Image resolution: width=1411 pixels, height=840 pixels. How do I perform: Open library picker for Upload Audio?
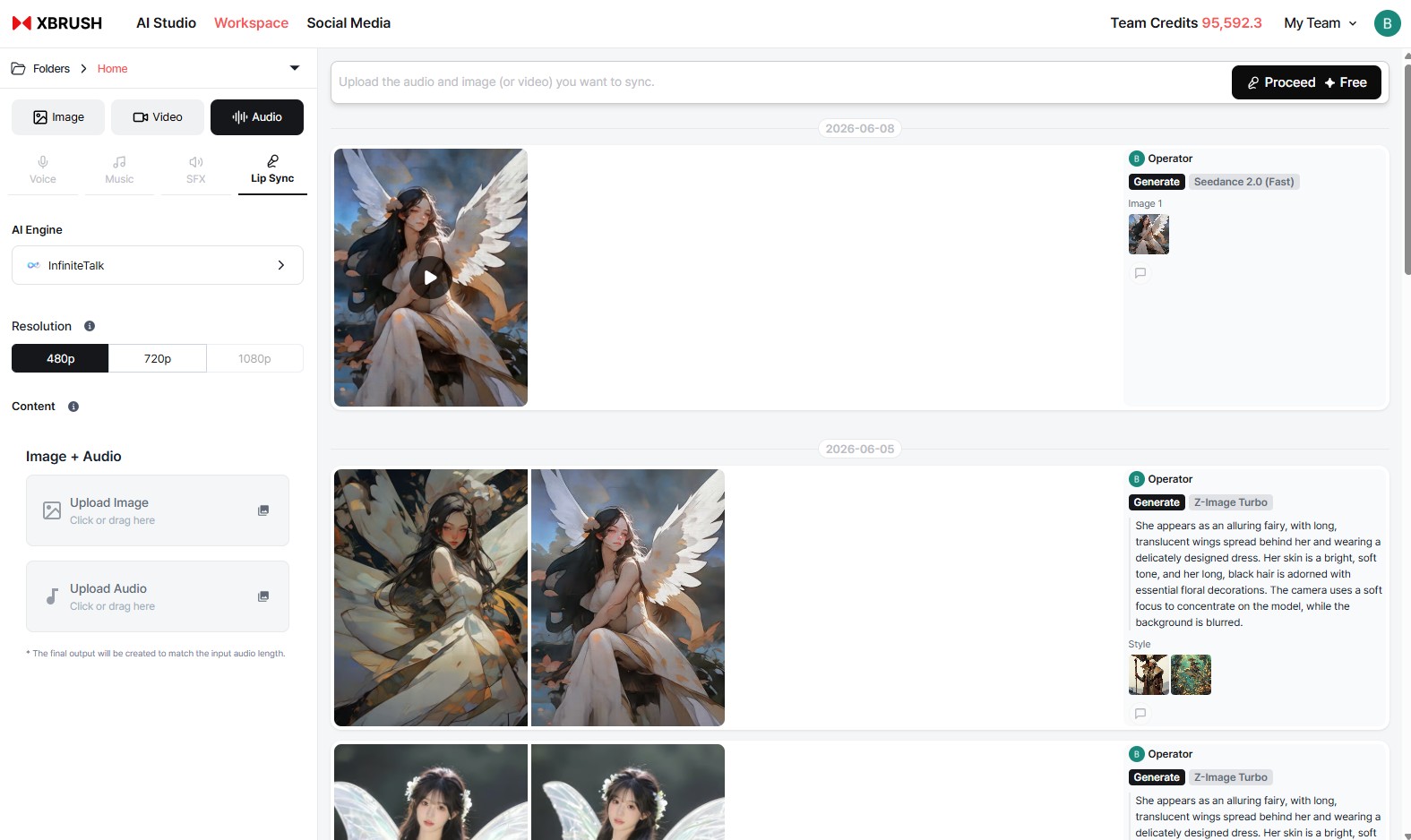pyautogui.click(x=263, y=596)
